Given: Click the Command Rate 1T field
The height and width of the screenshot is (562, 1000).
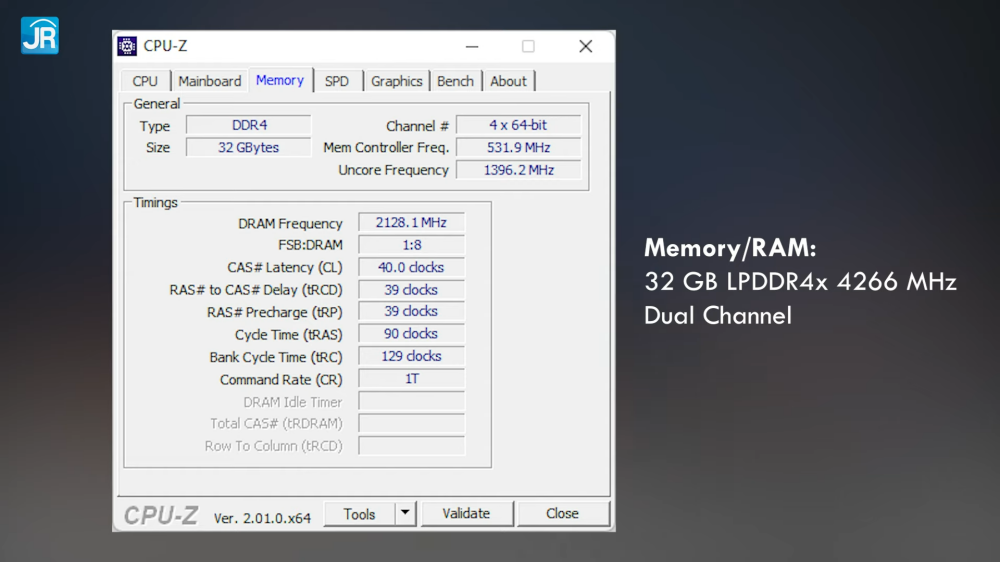Looking at the screenshot, I should (x=411, y=379).
